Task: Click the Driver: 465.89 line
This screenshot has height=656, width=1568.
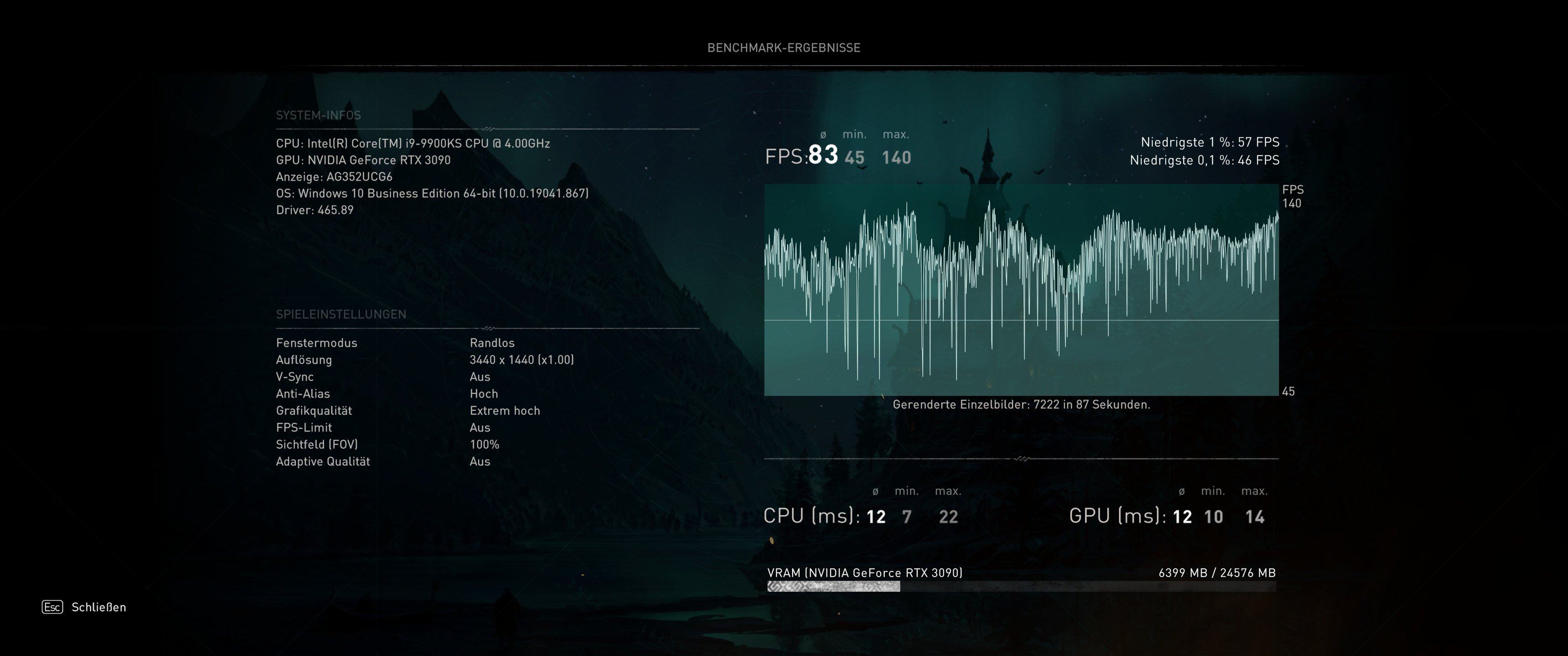Action: tap(315, 210)
